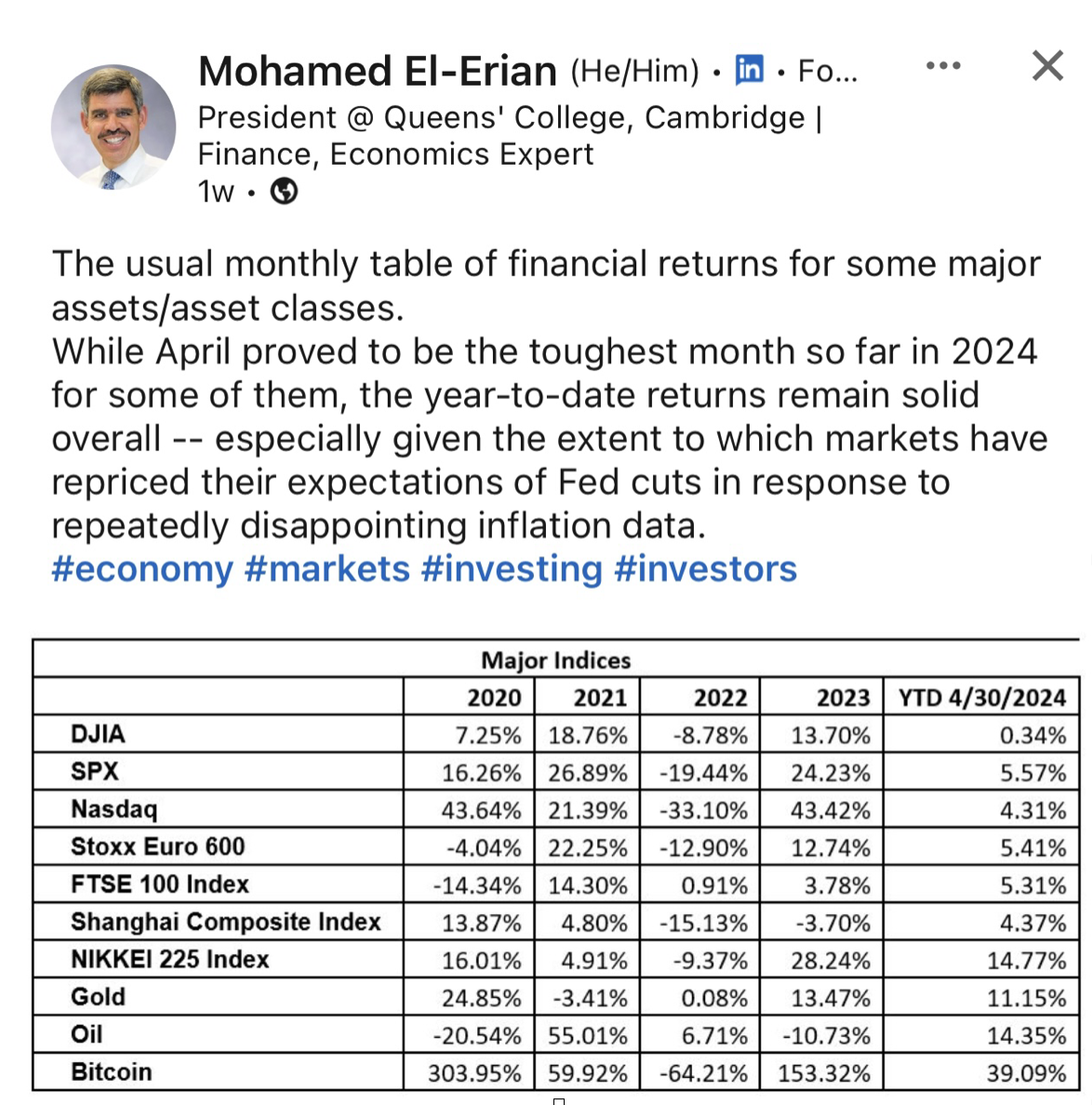Click the globe visibility icon
Image resolution: width=1092 pixels, height=1105 pixels.
(284, 192)
